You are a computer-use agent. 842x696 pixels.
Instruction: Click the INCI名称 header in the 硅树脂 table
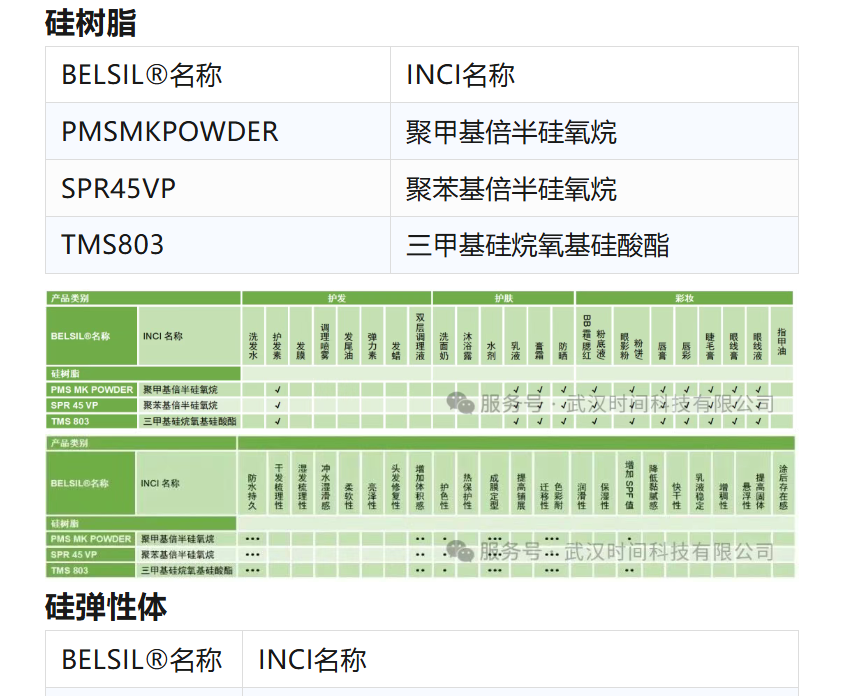460,75
